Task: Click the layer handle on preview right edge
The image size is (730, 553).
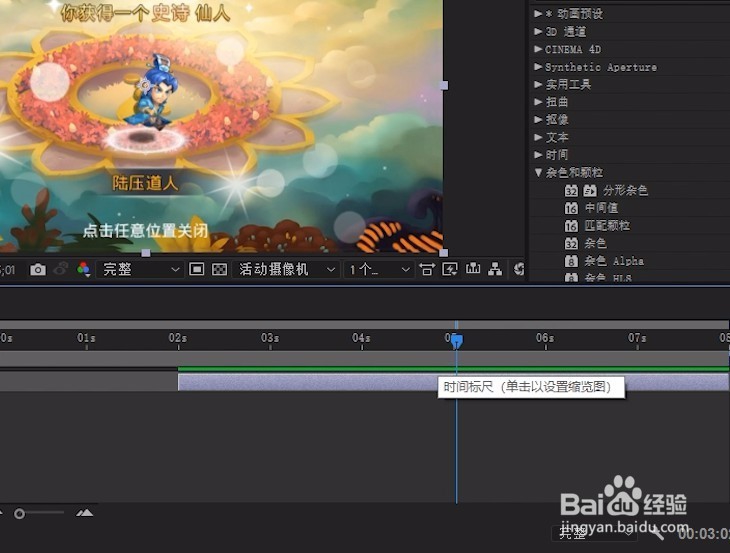Action: 444,85
